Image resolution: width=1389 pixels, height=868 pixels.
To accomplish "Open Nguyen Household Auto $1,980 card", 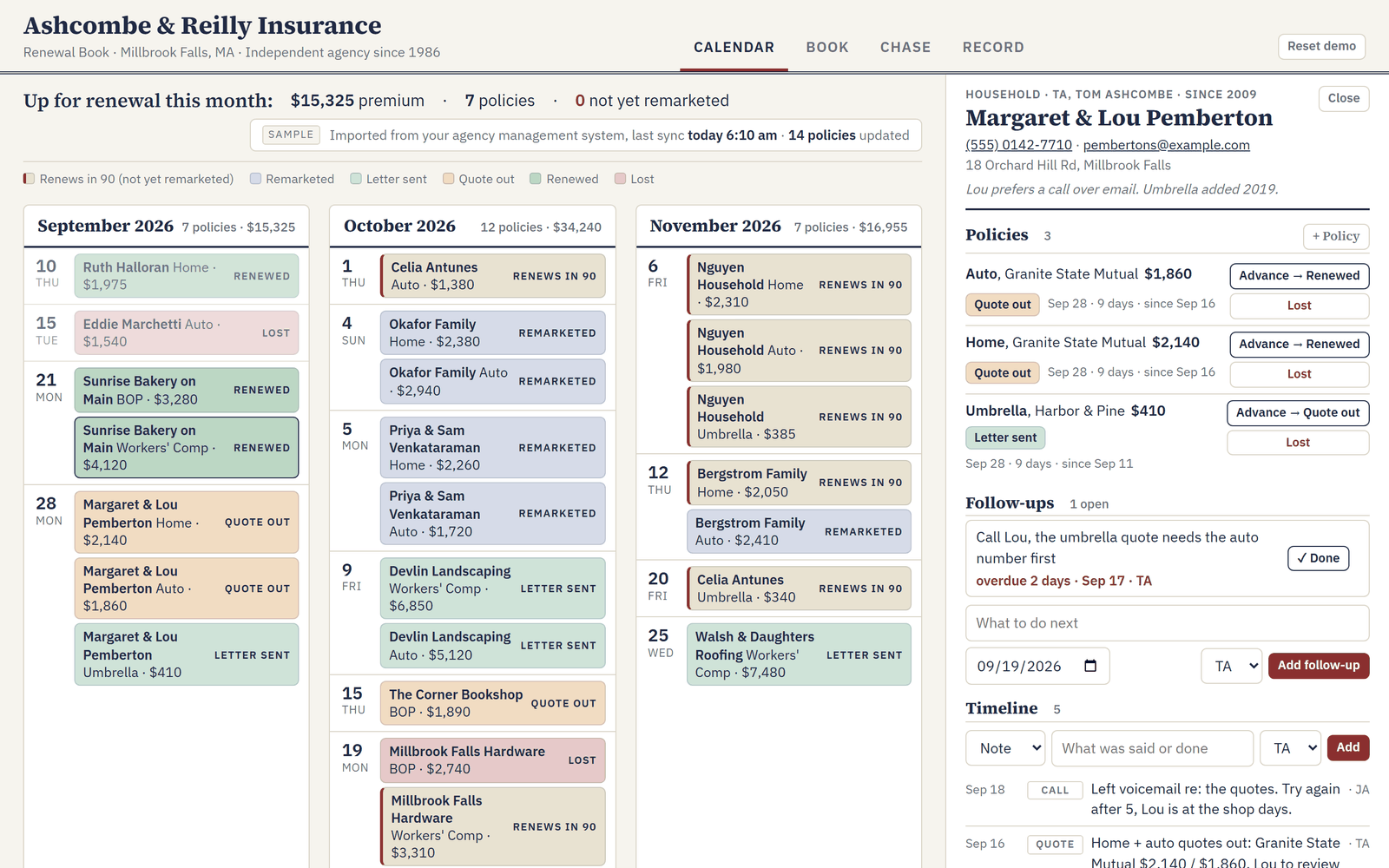I will 799,351.
